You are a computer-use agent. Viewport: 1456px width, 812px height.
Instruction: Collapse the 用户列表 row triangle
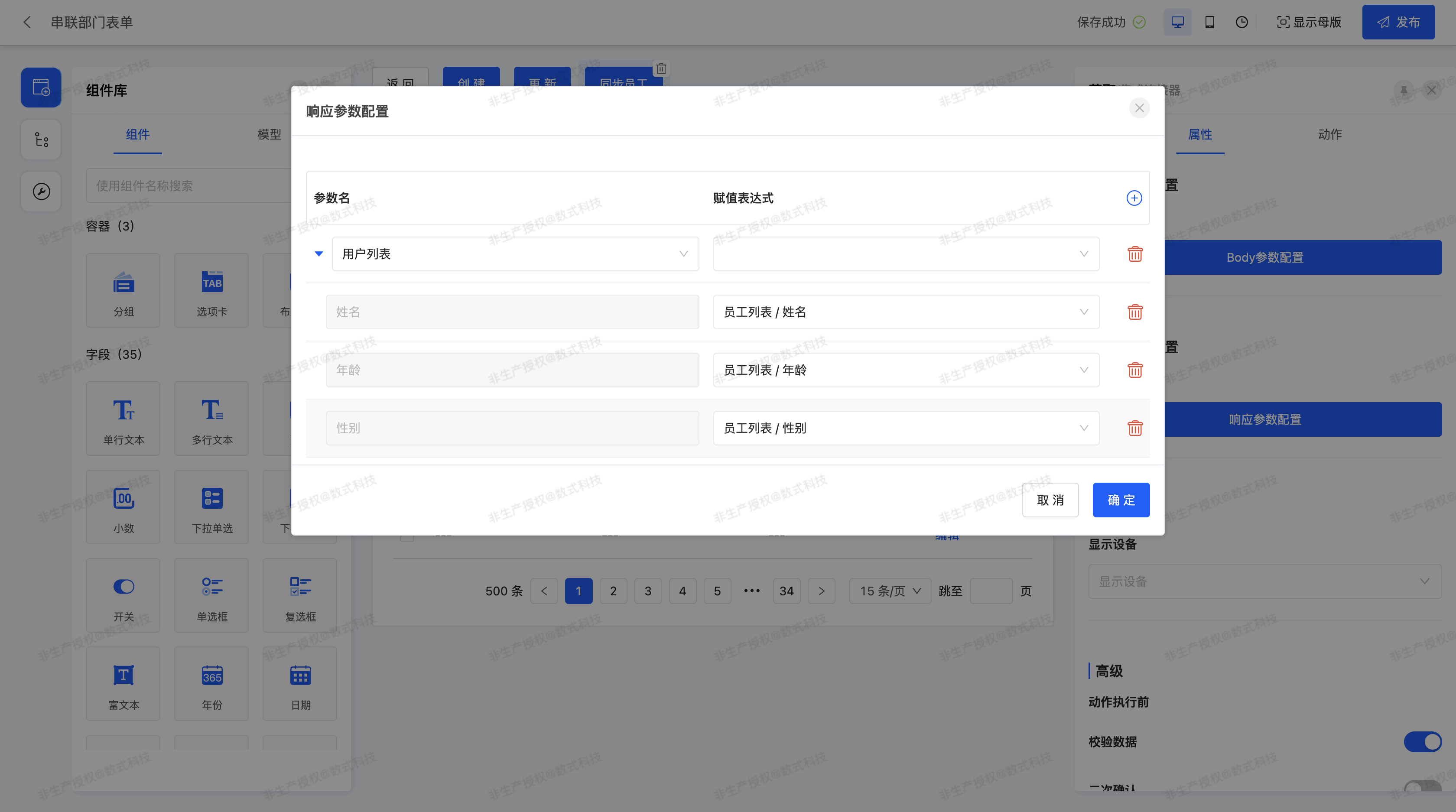pyautogui.click(x=319, y=254)
